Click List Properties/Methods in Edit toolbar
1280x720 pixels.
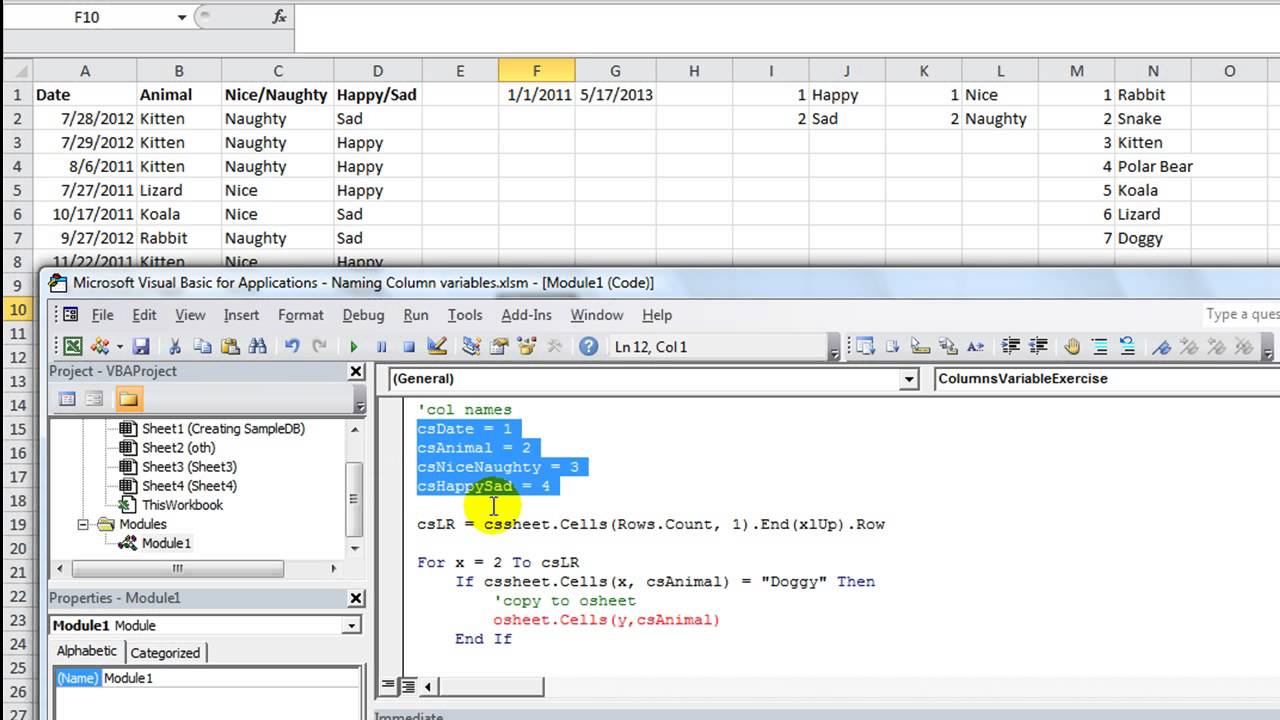[866, 347]
